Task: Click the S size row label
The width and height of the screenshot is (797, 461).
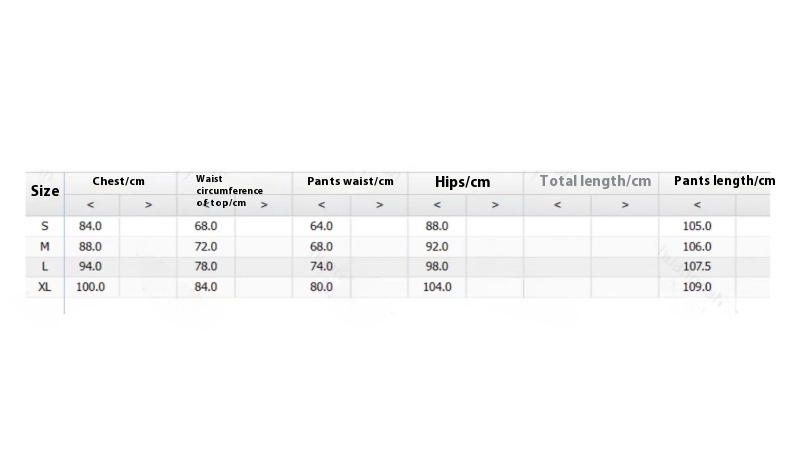Action: tap(45, 226)
